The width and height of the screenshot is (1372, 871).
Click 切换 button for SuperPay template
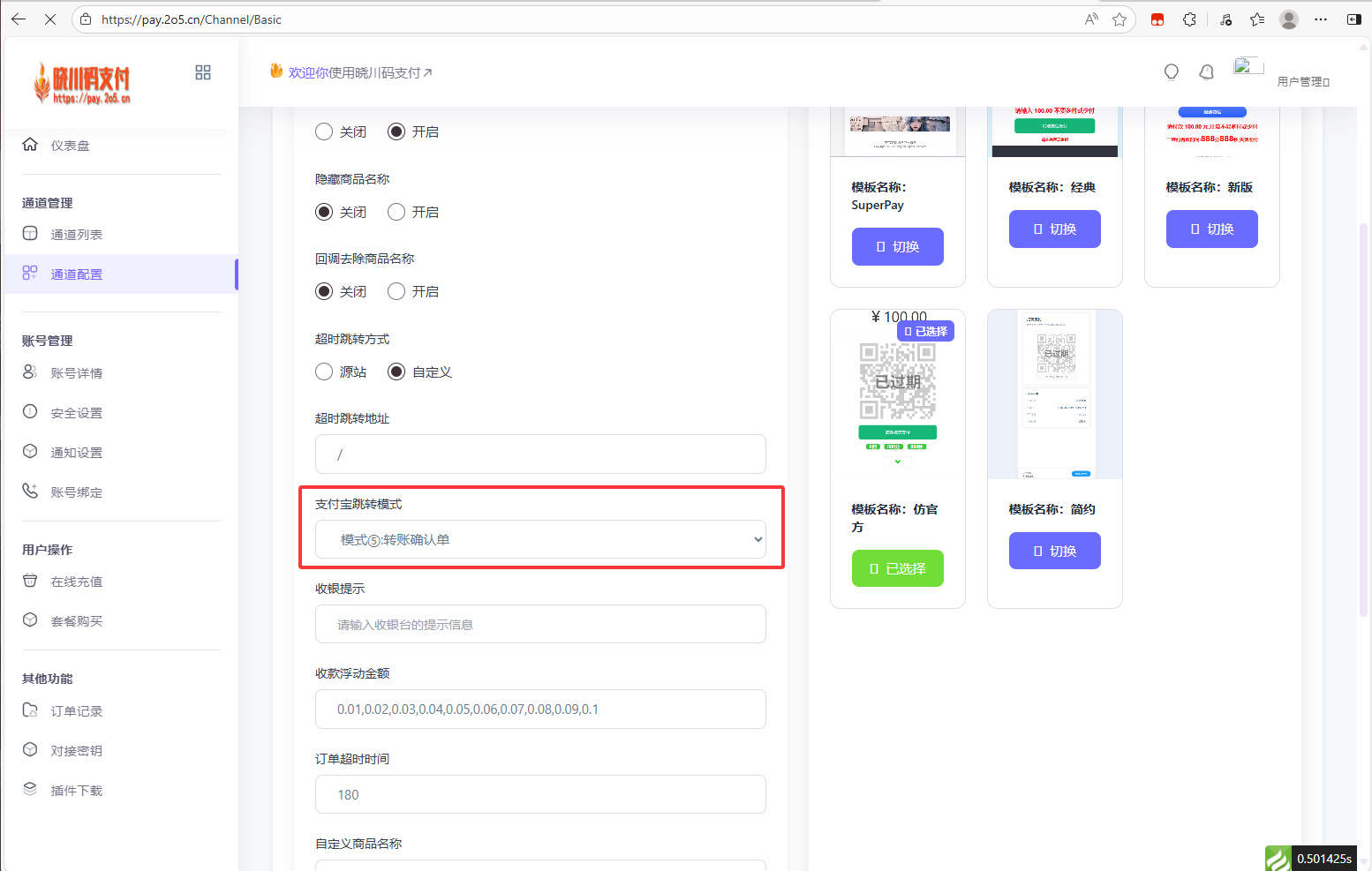click(x=898, y=246)
